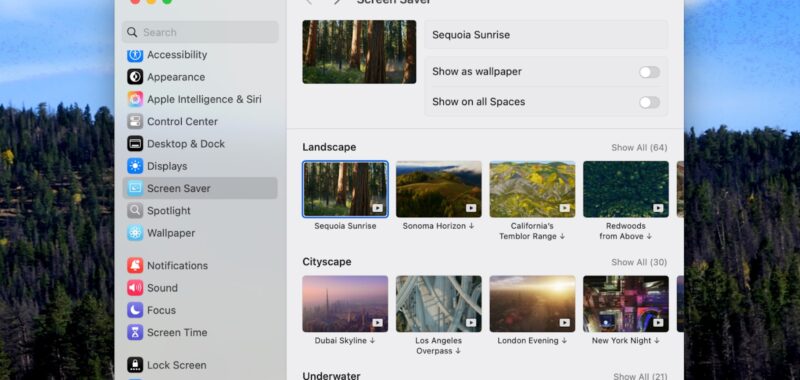Click play badge on Dubai Skyline thumbnail

377,322
